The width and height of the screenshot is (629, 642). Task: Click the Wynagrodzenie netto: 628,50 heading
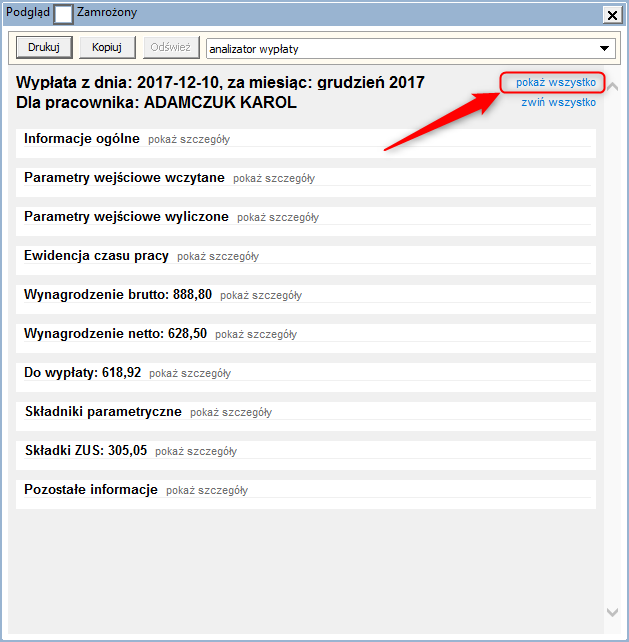coord(115,333)
